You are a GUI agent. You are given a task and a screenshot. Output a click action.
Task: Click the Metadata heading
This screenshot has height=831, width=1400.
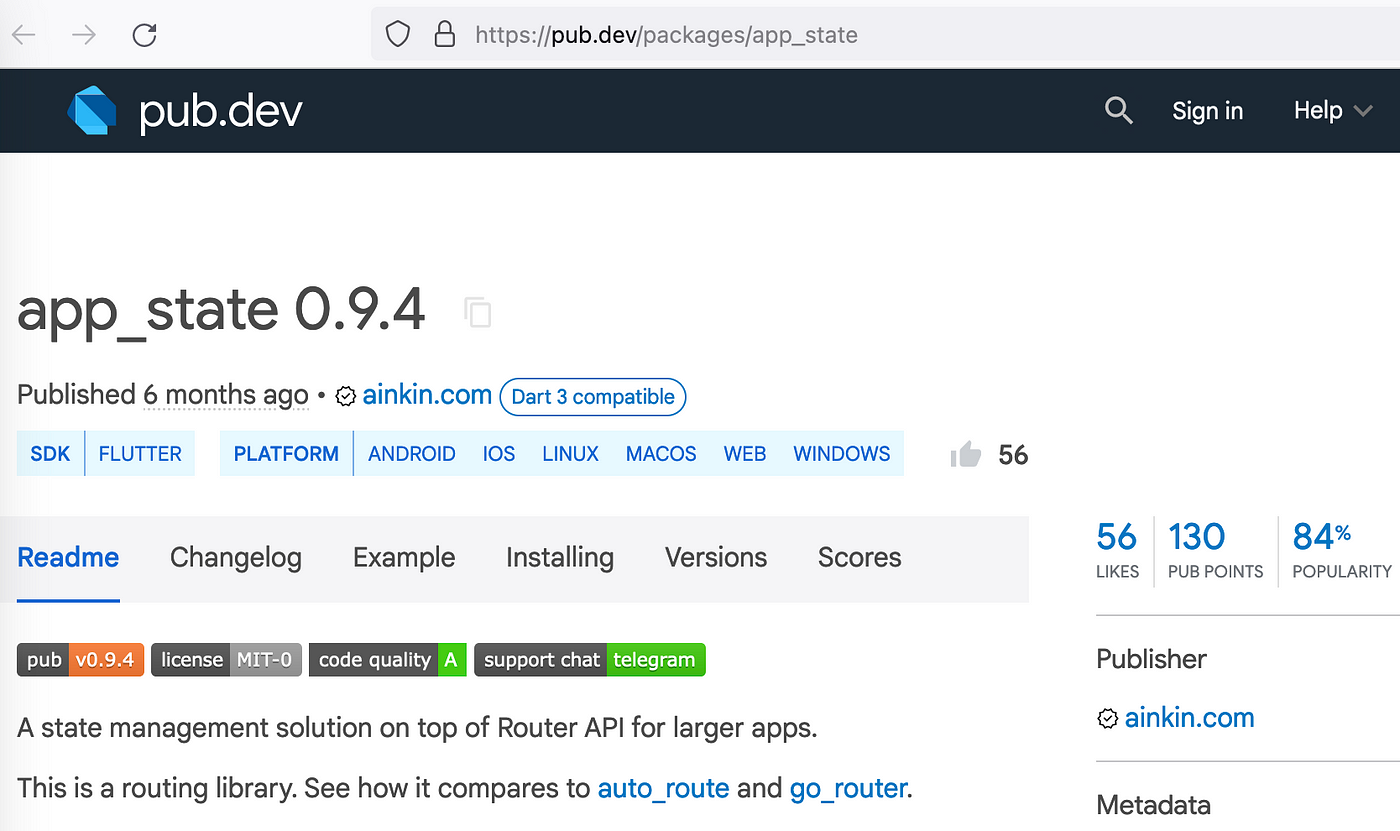coord(1153,805)
